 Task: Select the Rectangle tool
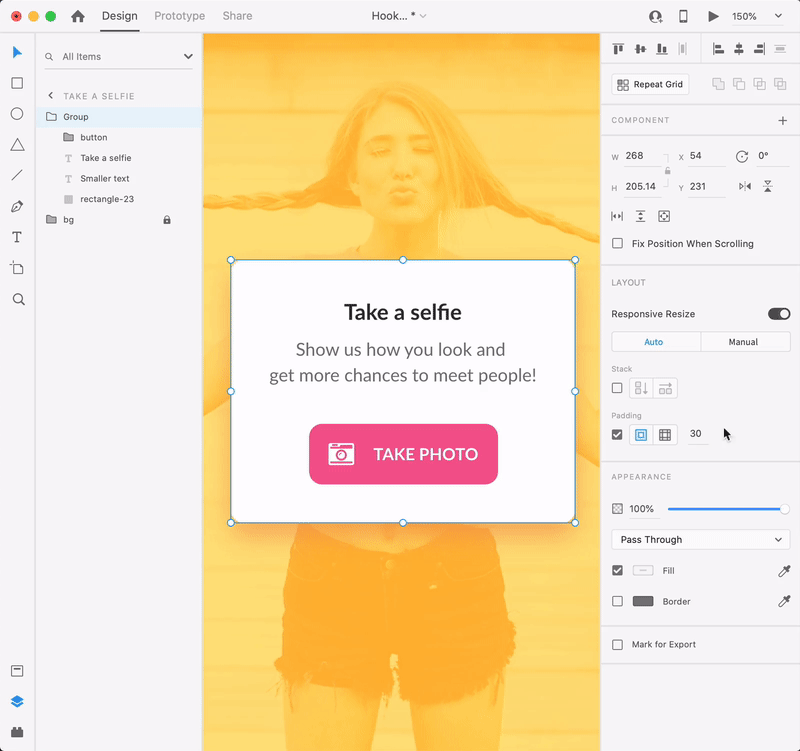[x=17, y=84]
